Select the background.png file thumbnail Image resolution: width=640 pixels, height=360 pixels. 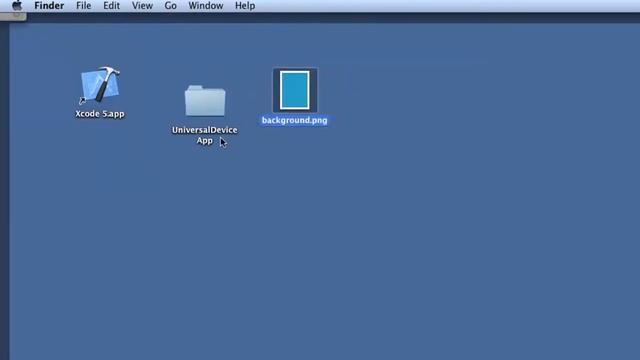pos(295,90)
